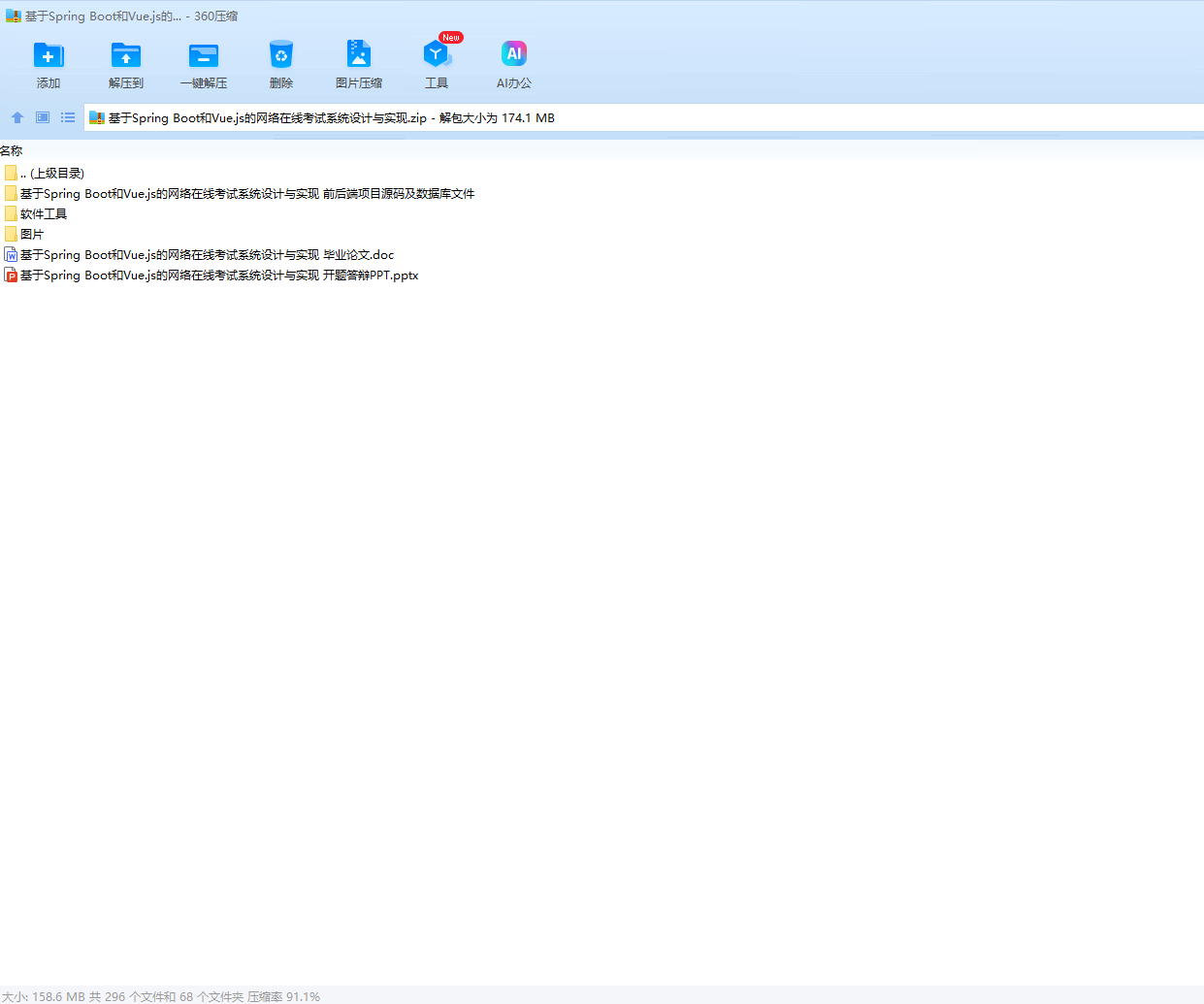
Task: Click the 解压到 (Extract to) icon
Action: [x=126, y=55]
